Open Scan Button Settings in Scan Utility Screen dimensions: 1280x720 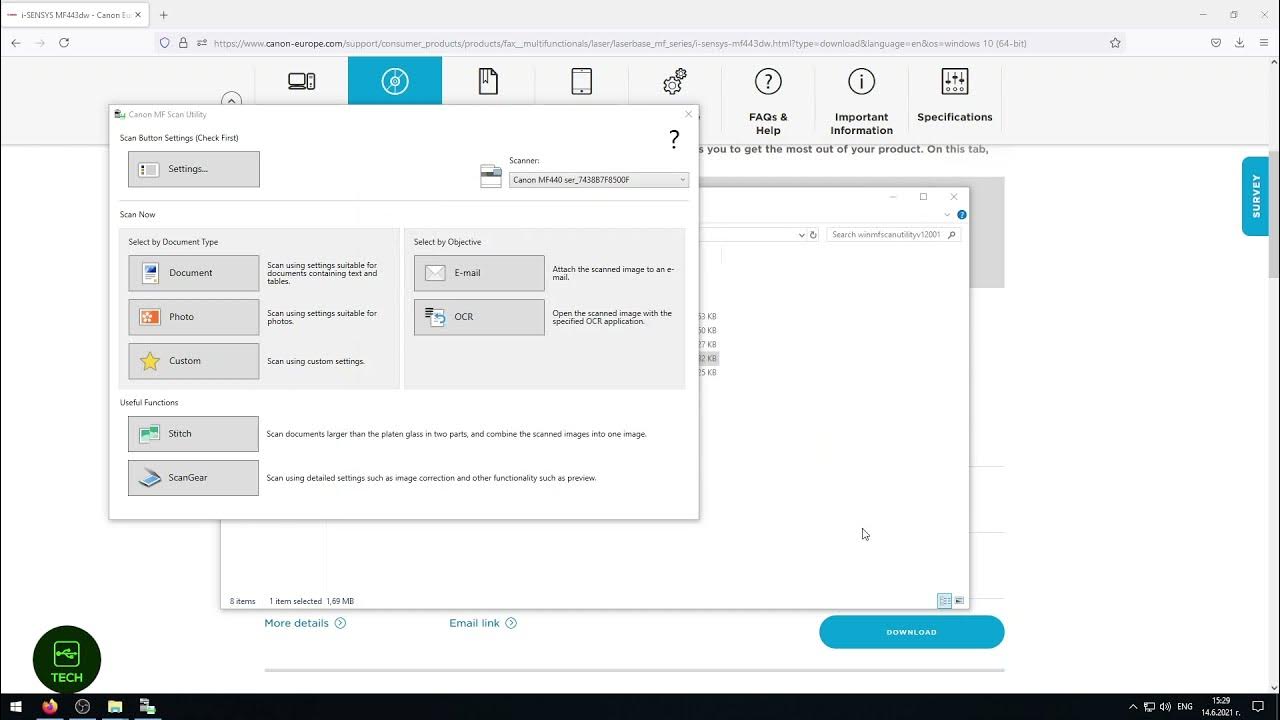pos(193,169)
